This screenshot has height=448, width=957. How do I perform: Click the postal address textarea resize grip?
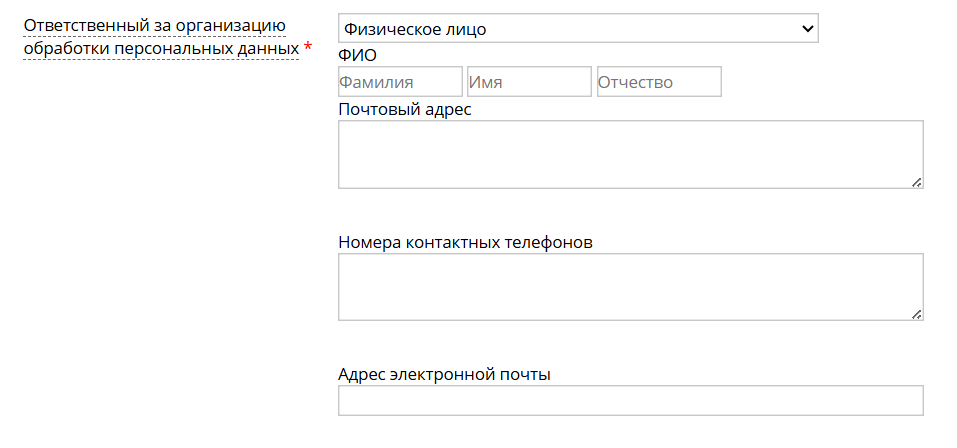pyautogui.click(x=916, y=182)
